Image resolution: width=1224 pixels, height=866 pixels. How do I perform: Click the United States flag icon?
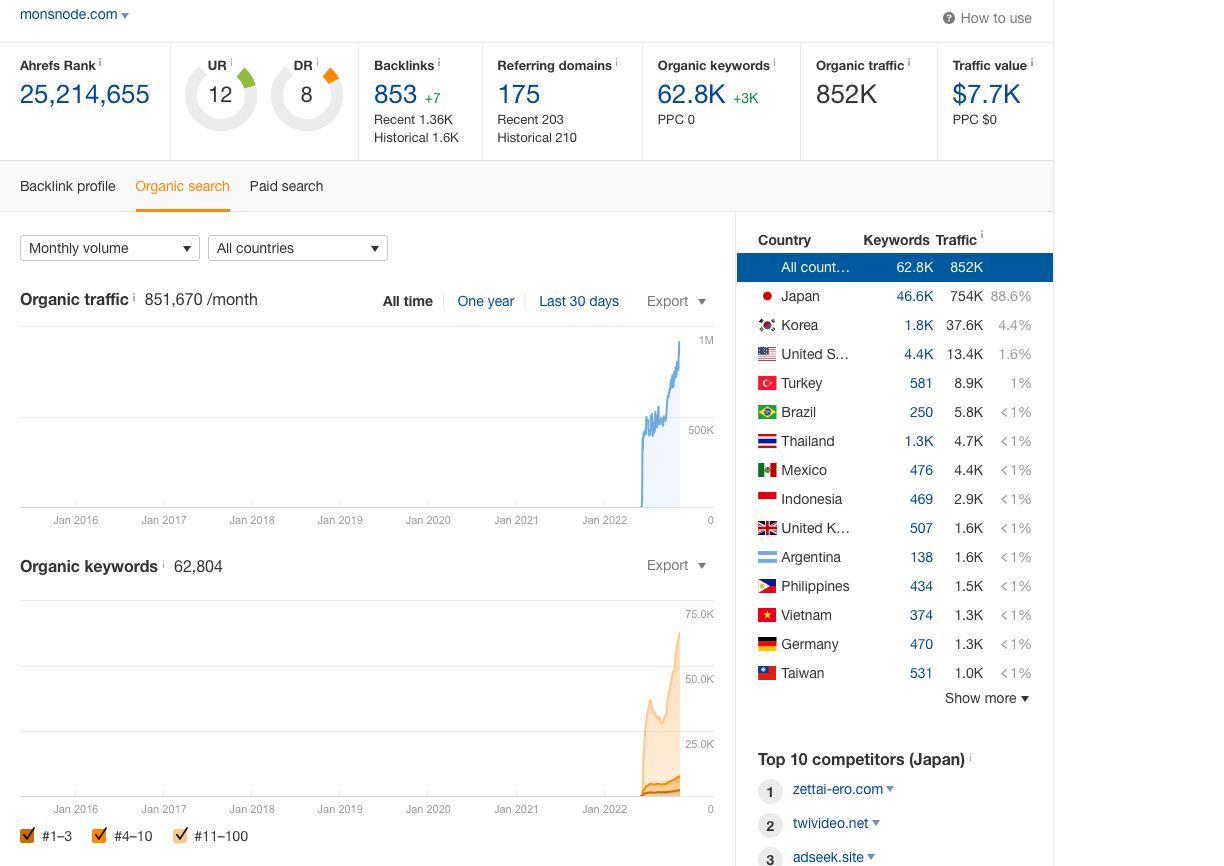[767, 354]
